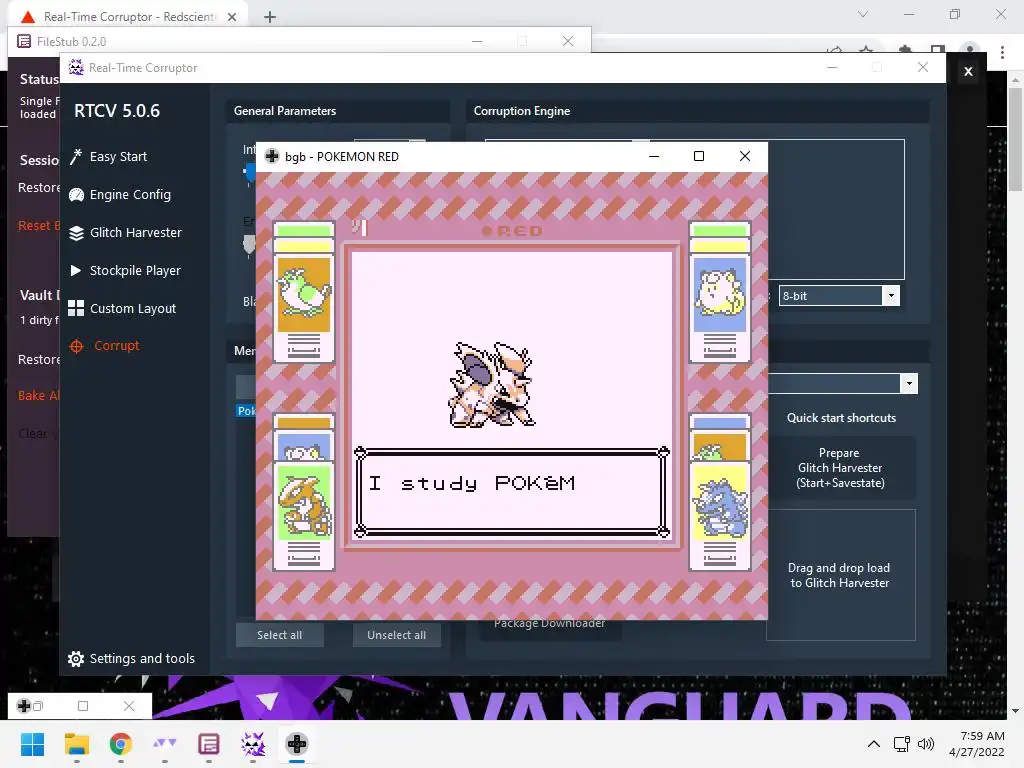Click the Corruption Engine header

pos(522,111)
